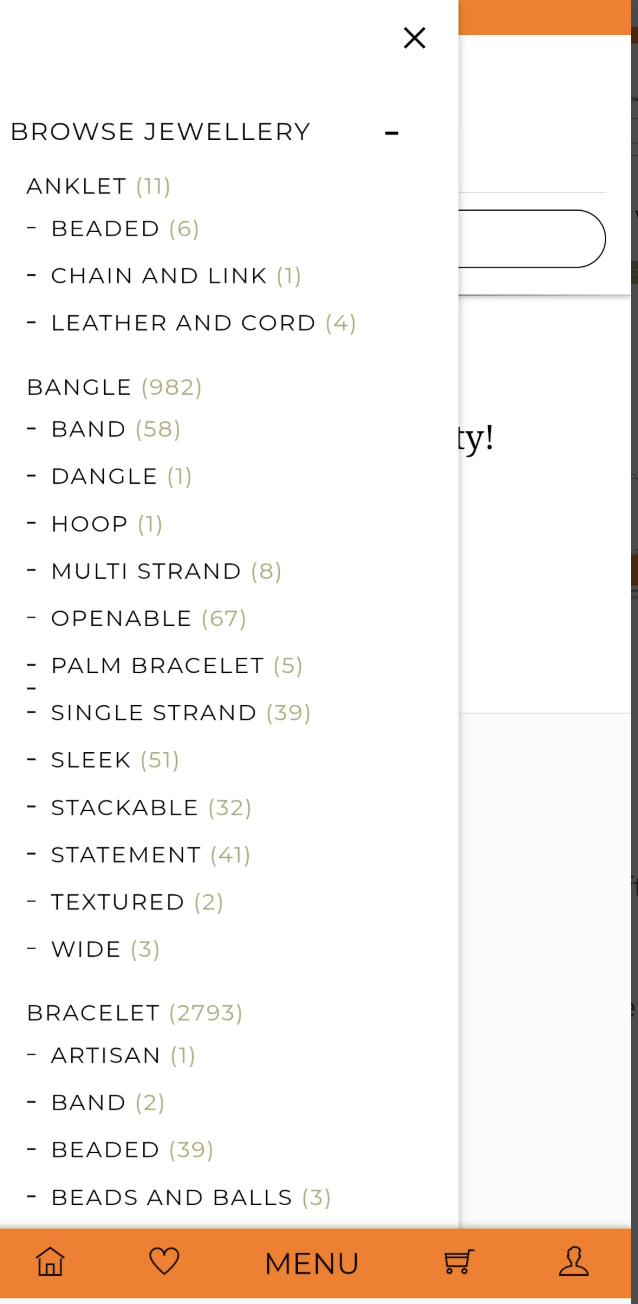Viewport: 638px width, 1304px height.
Task: View the shopping cart icon
Action: 457,1263
